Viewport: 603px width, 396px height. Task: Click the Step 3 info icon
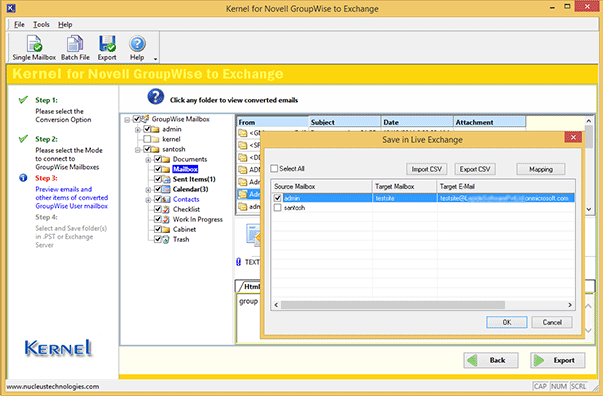pyautogui.click(x=23, y=178)
